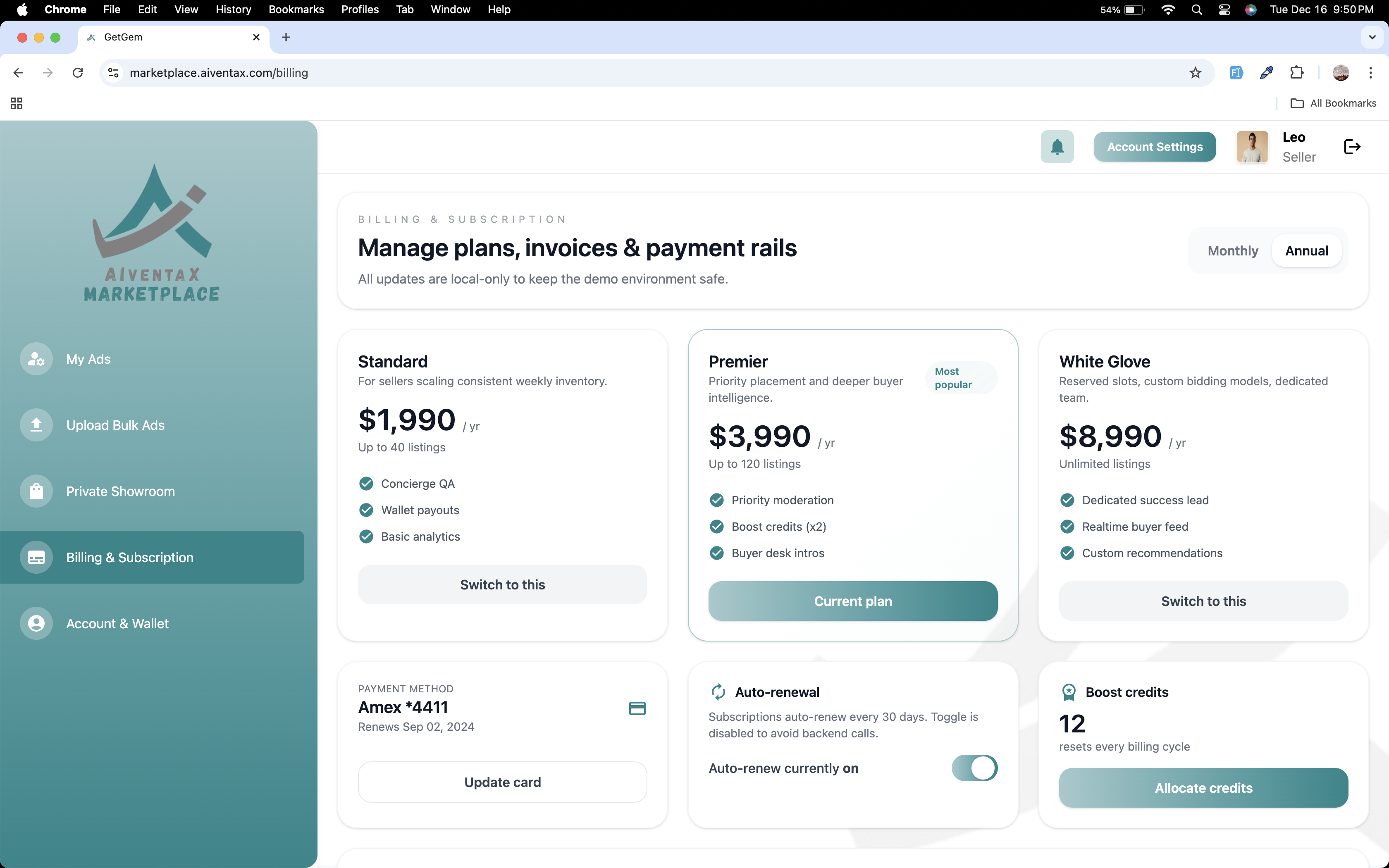Click the notification bell icon
The width and height of the screenshot is (1389, 868).
[x=1057, y=147]
